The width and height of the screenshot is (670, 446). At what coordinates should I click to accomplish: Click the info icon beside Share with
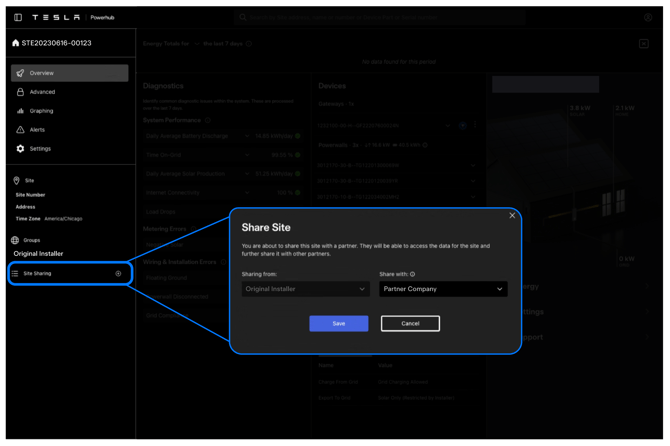412,274
